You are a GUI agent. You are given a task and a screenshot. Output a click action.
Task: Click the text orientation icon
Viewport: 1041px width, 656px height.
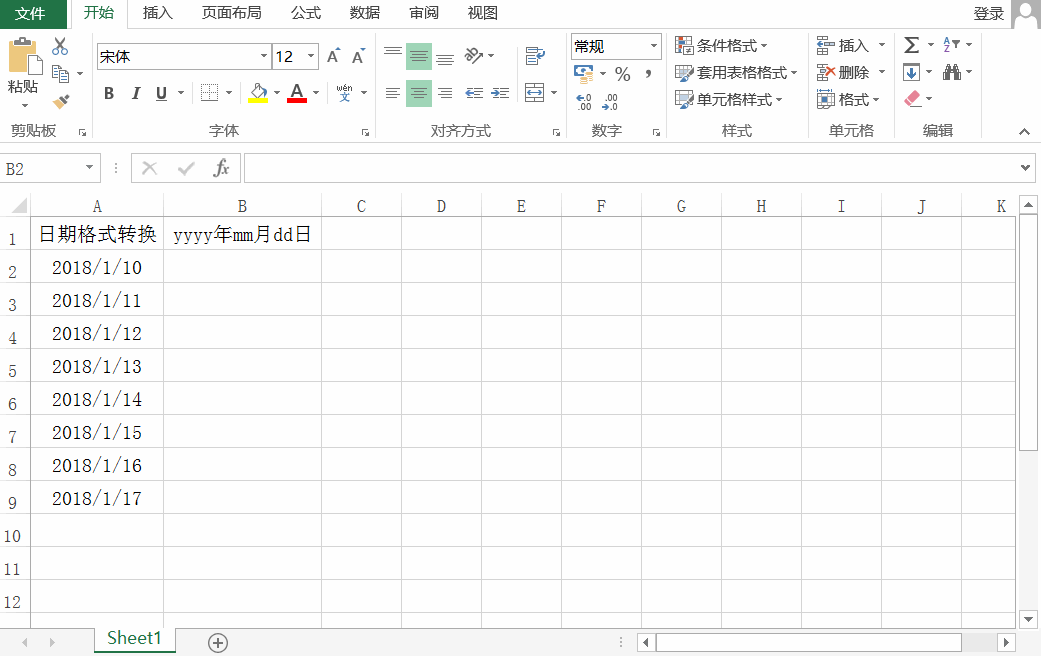473,56
